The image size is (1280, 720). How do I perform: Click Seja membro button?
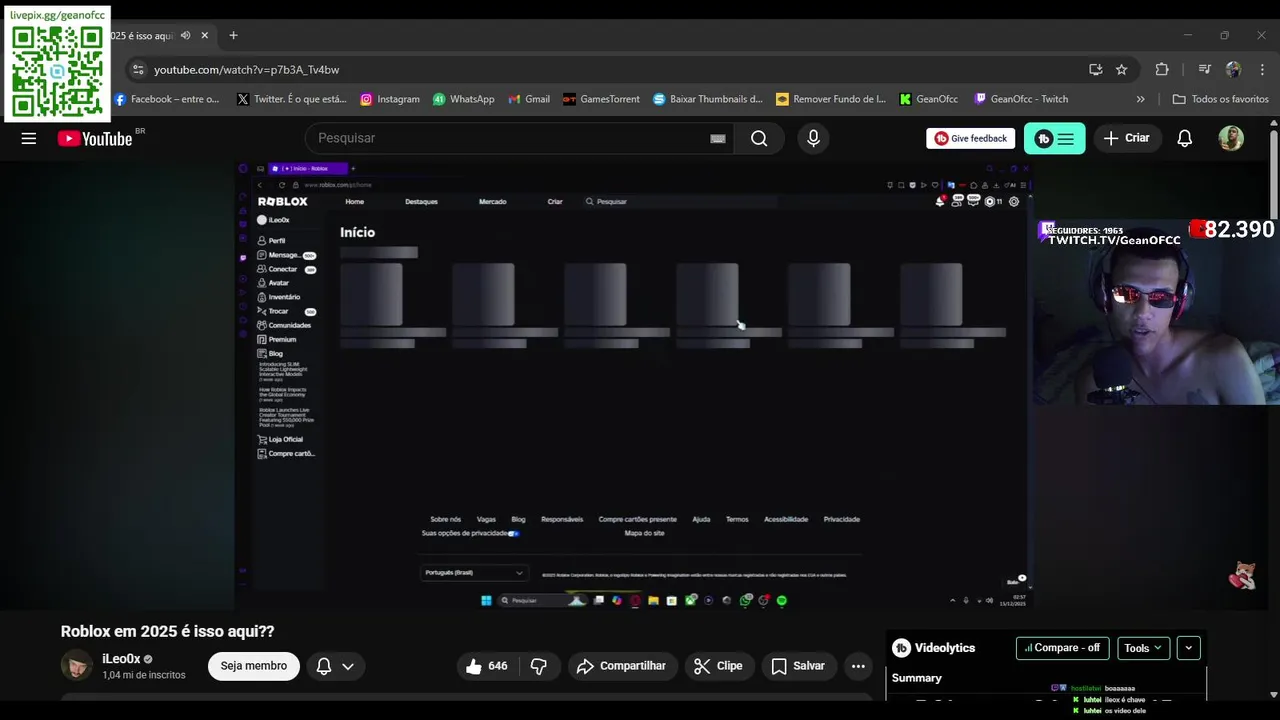click(254, 666)
